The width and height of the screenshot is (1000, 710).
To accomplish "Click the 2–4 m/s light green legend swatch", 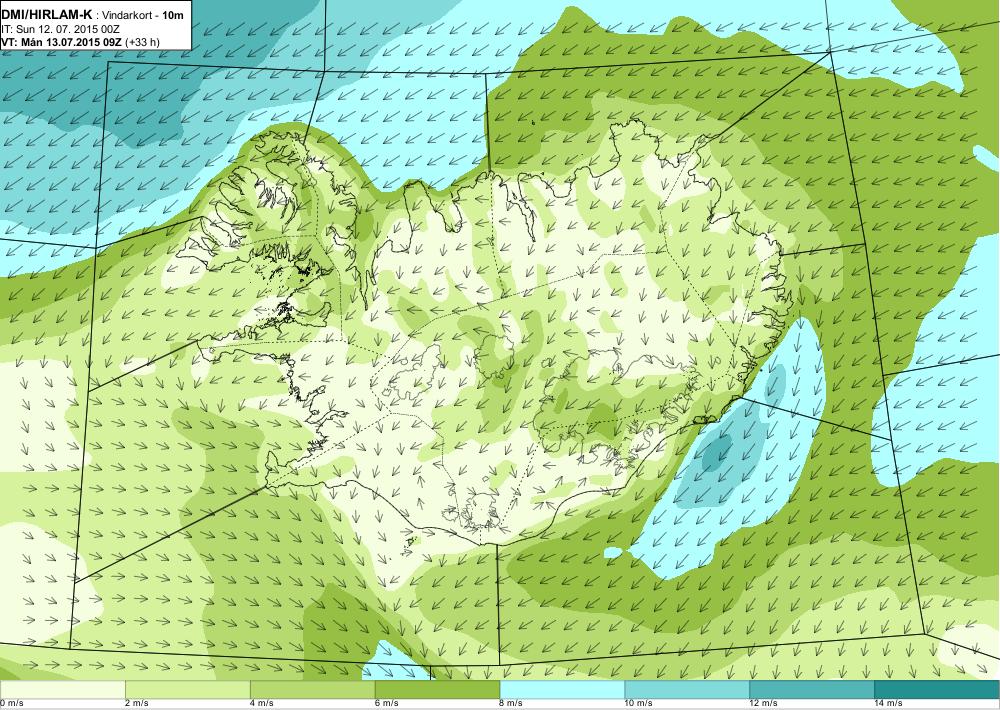I will (188, 690).
